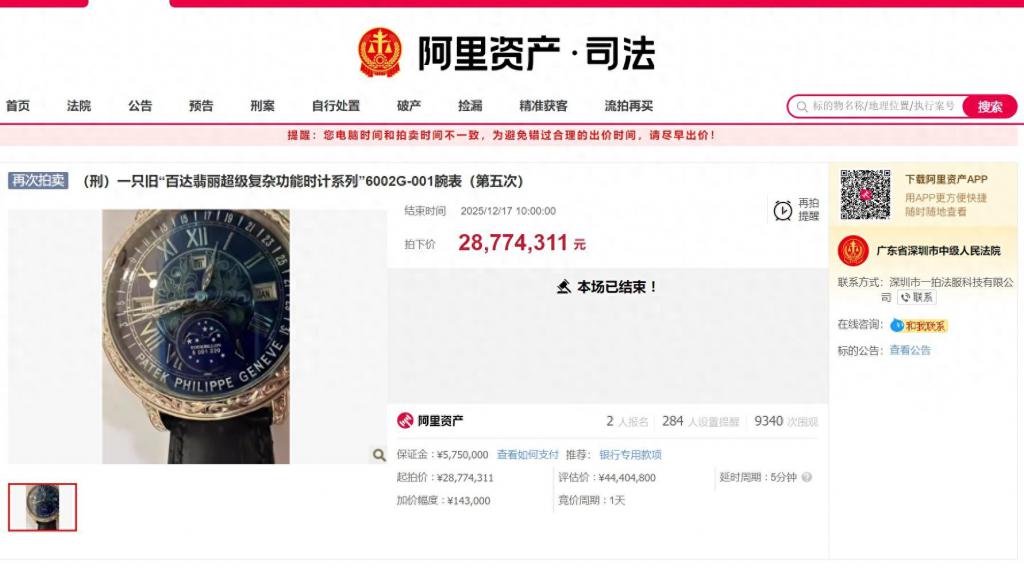1024x570 pixels.
Task: Click the Shenzhen court emblem icon
Action: (x=853, y=251)
